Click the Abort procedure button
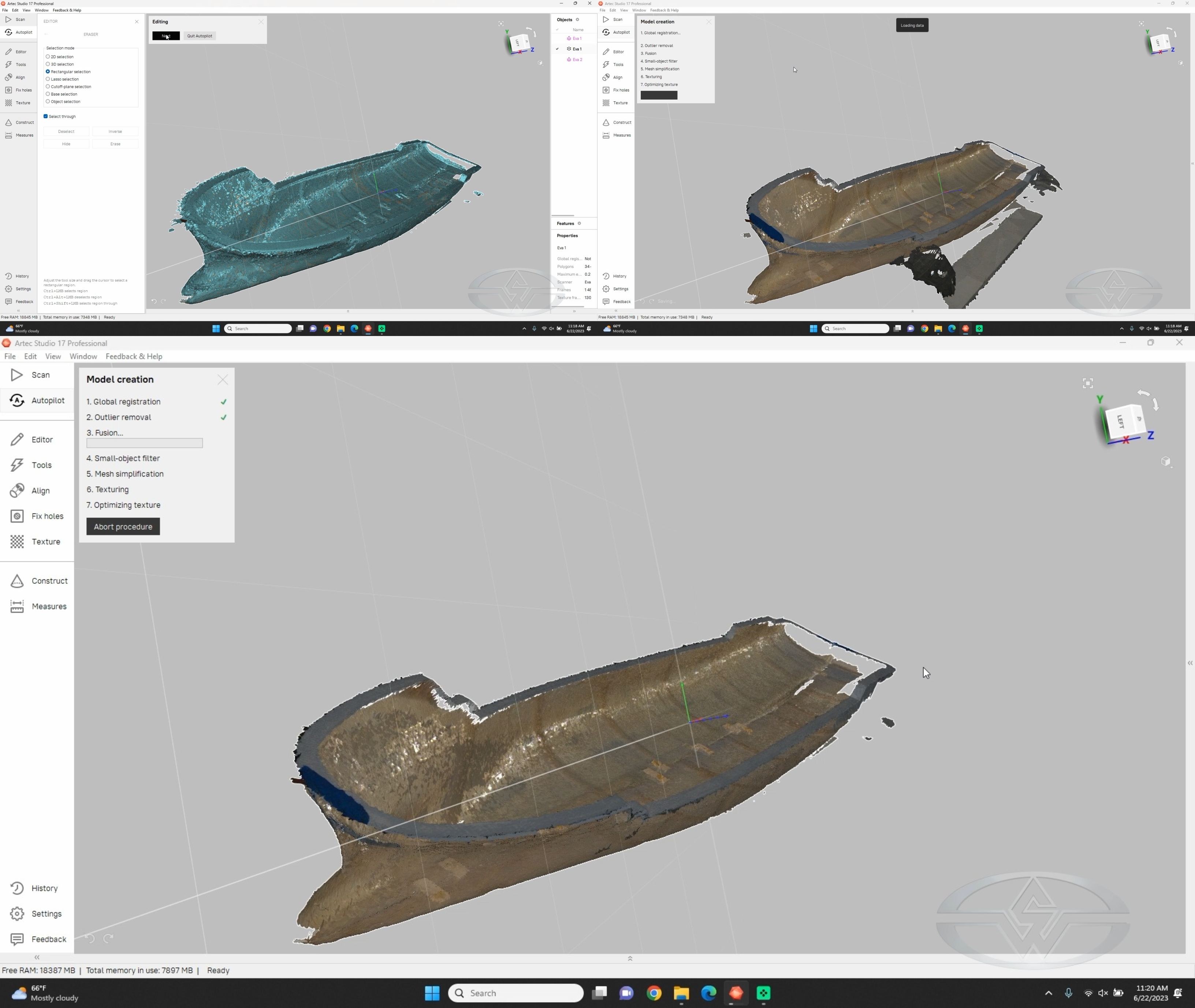 (x=123, y=526)
